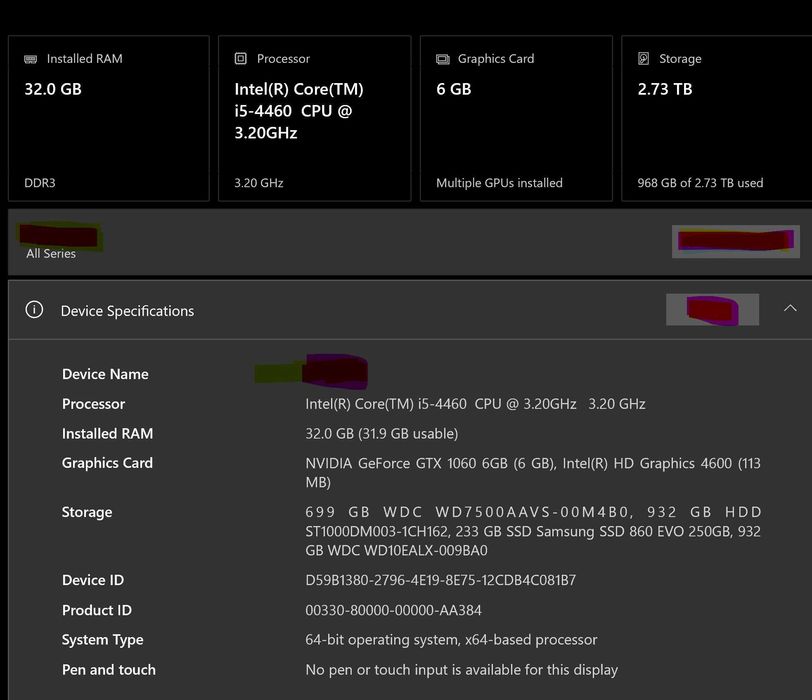The width and height of the screenshot is (812, 700).
Task: Click the 'Graphics Card' specifications row label
Action: point(107,463)
